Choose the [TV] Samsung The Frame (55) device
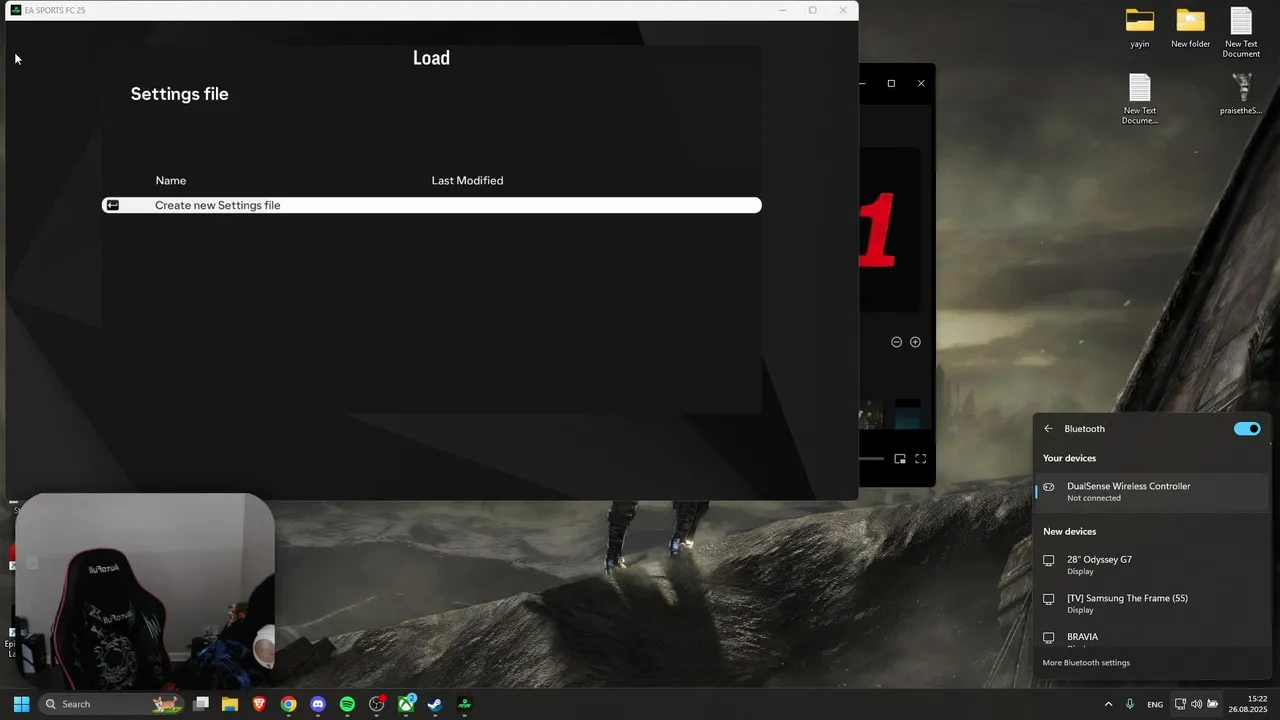Screen dimensions: 1280x720 [x=1151, y=603]
